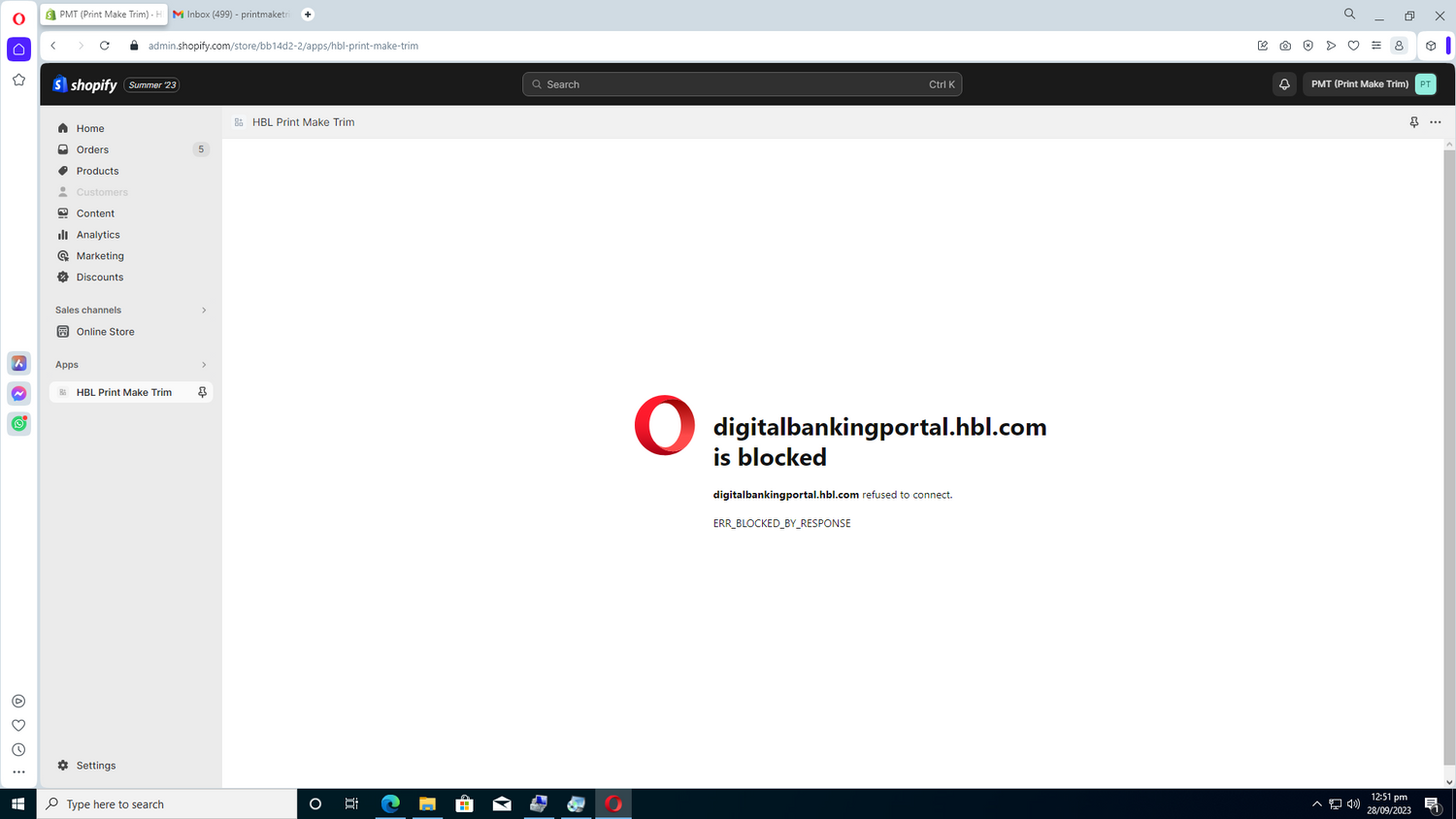1456x819 pixels.
Task: Click the Shopify logo
Action: 84,84
